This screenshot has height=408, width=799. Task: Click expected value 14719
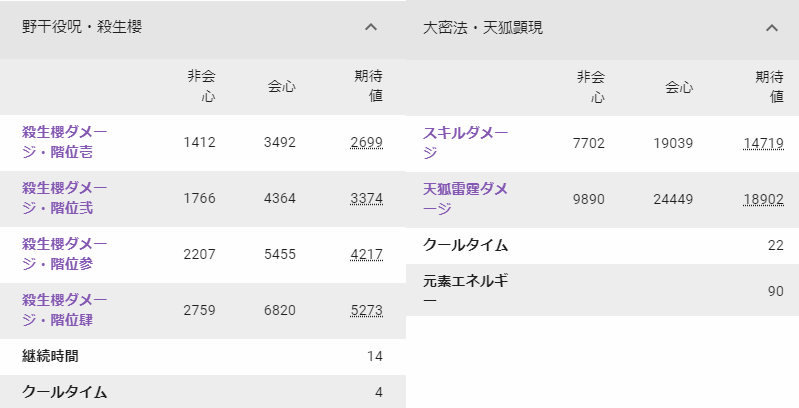point(763,143)
